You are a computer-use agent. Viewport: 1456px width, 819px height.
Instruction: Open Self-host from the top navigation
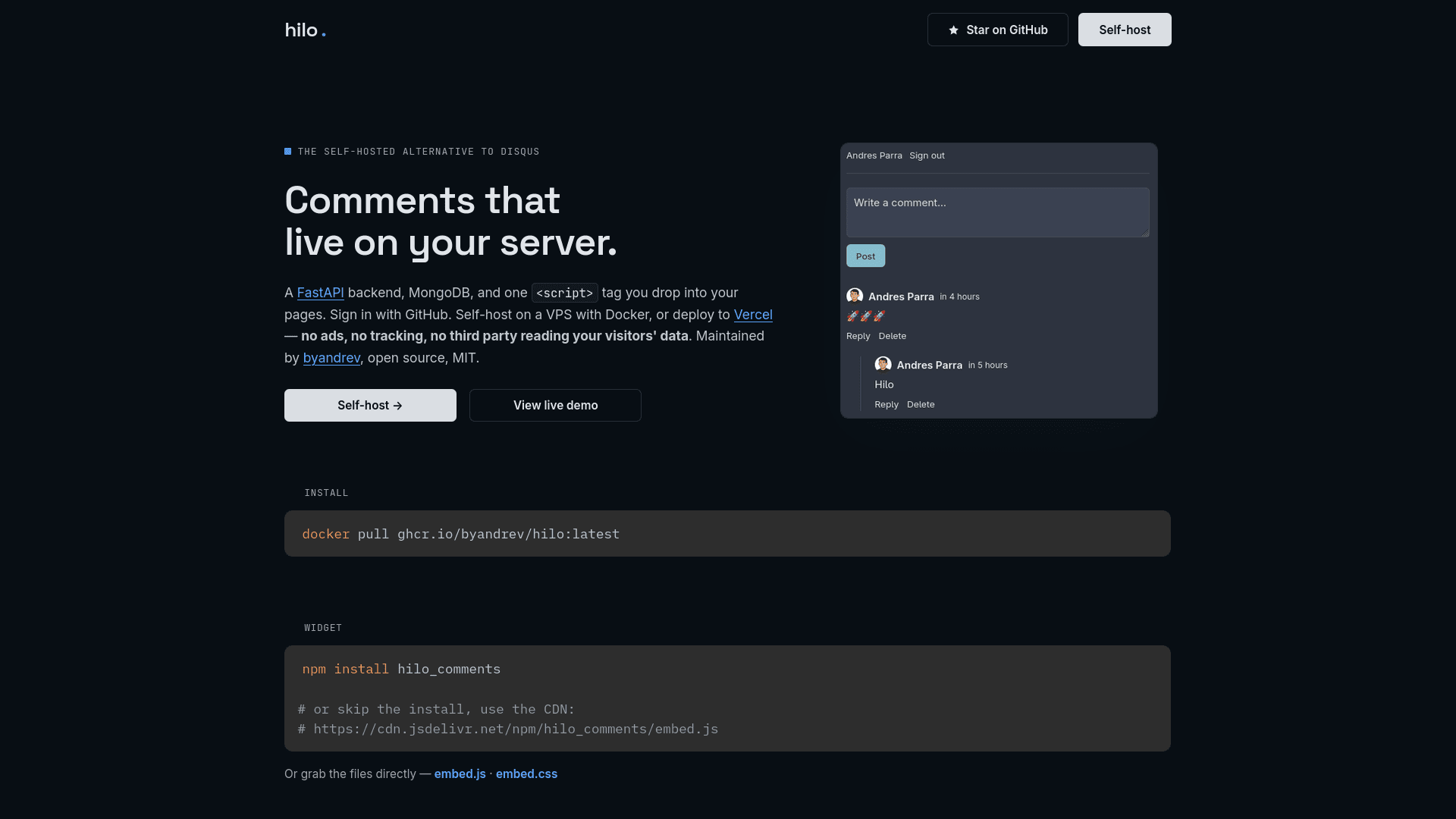point(1125,30)
